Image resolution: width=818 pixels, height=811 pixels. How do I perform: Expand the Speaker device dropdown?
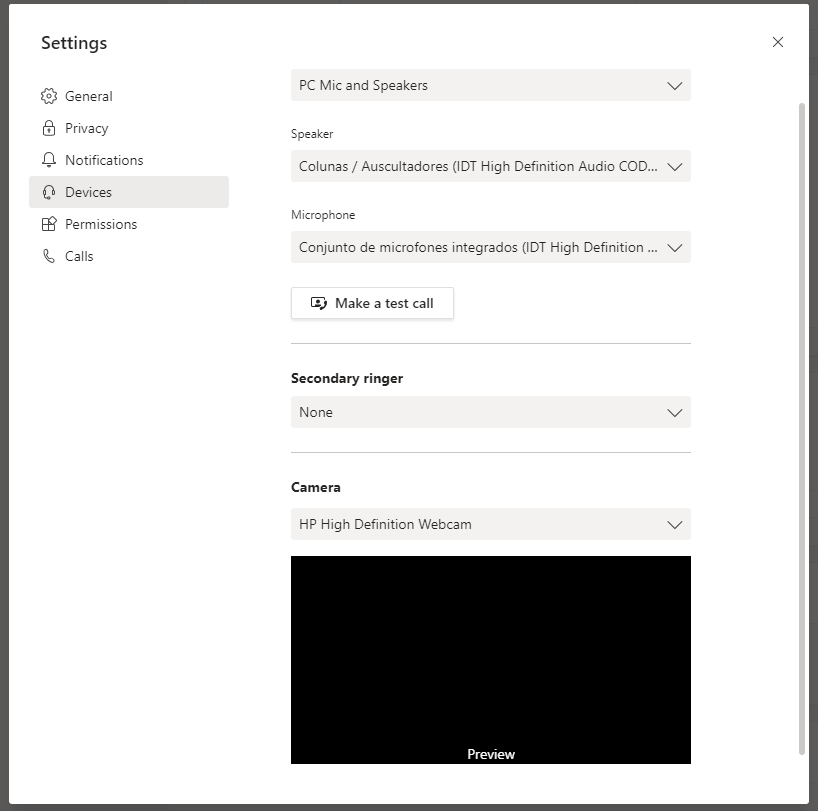click(490, 166)
